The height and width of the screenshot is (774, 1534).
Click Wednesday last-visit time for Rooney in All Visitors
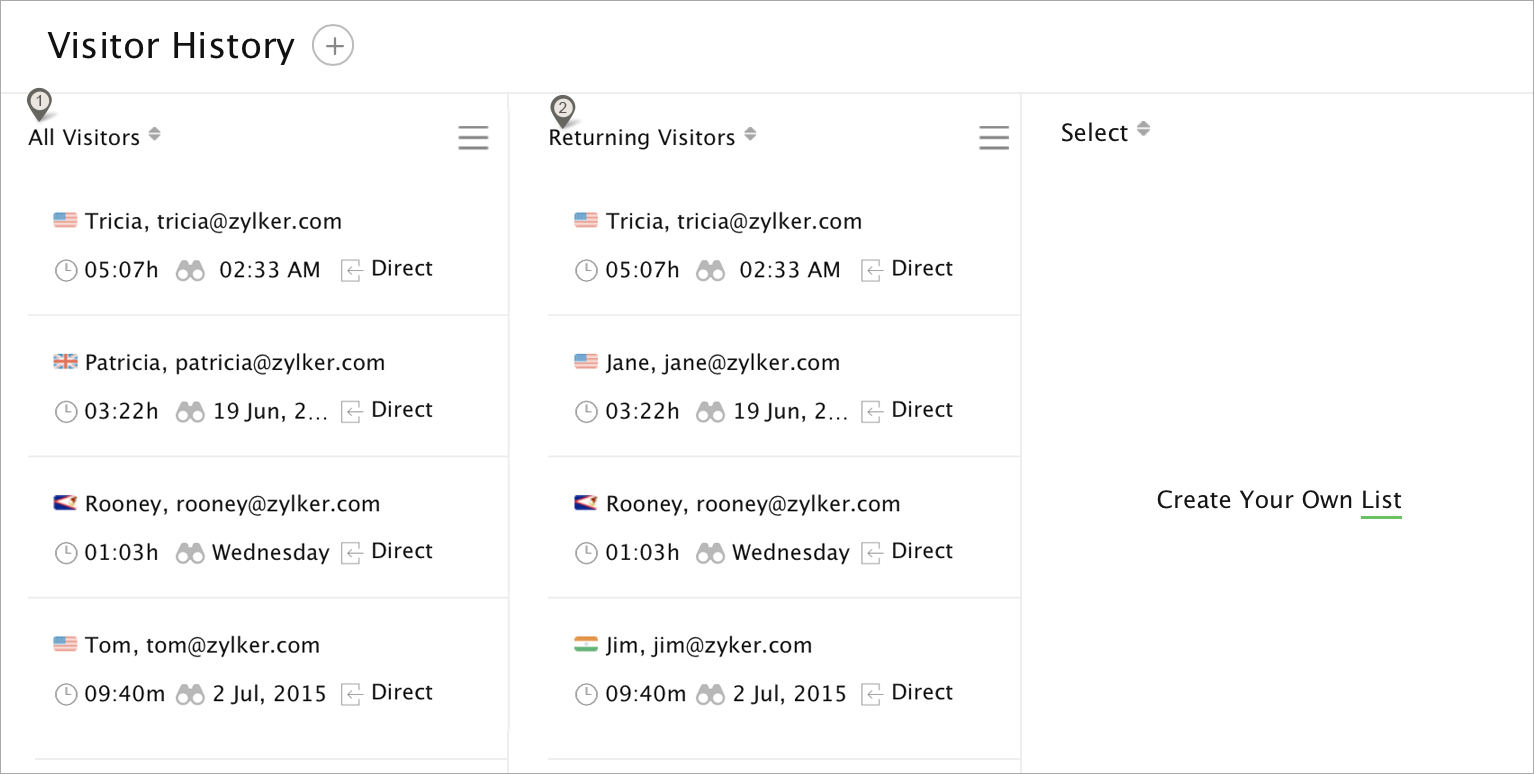270,552
